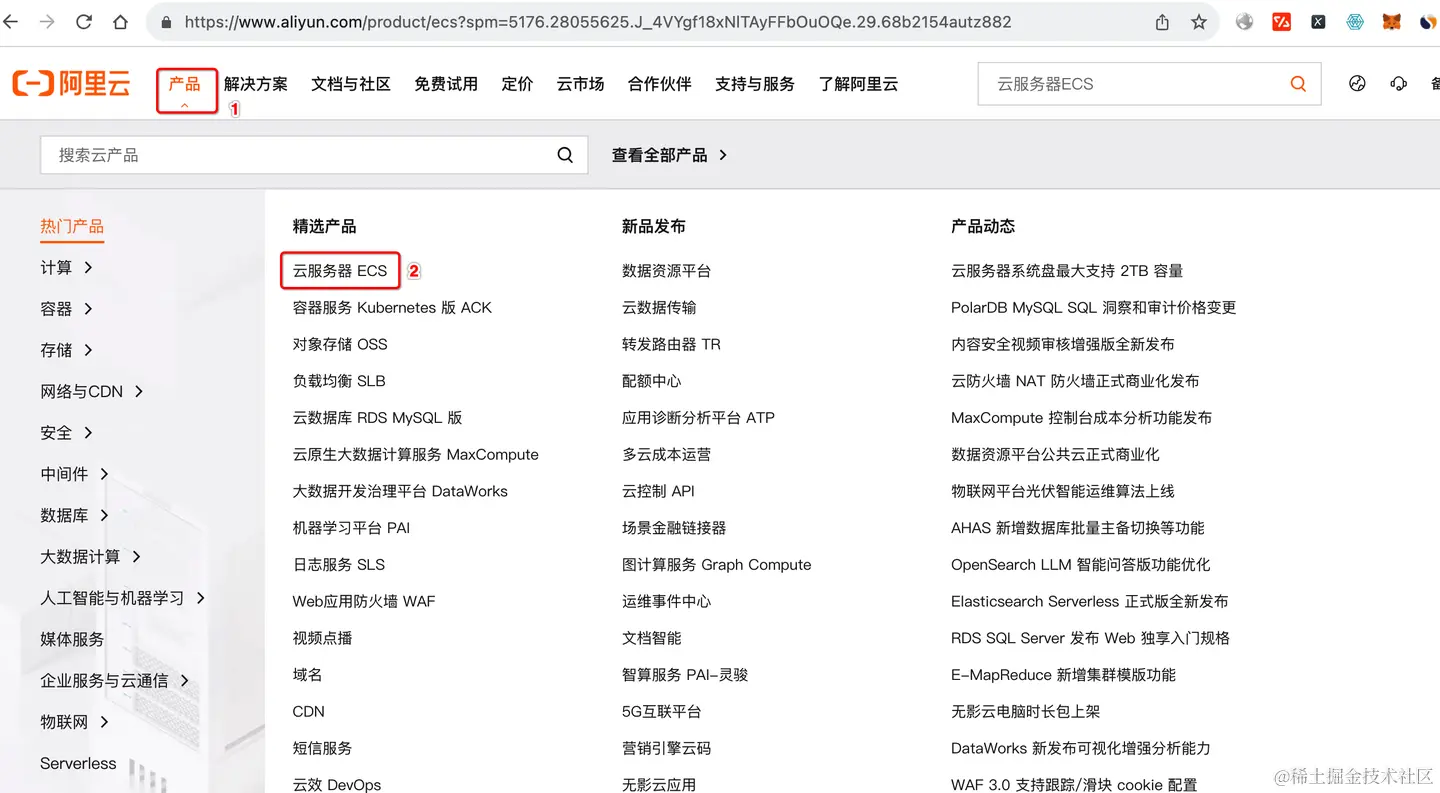Open 对象存储 OSS link
1440x793 pixels.
coord(340,344)
